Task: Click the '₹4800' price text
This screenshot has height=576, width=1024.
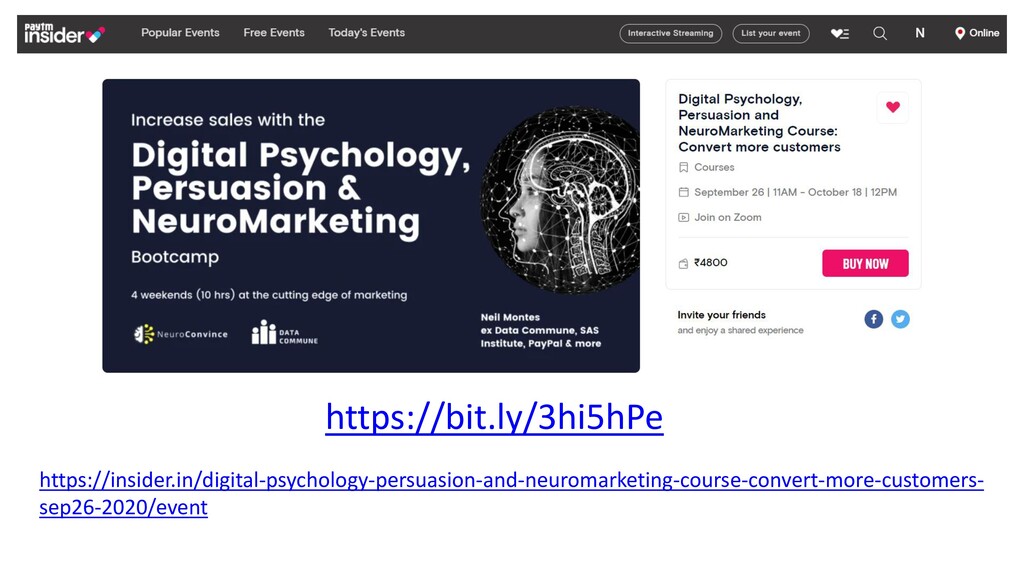Action: [x=711, y=263]
